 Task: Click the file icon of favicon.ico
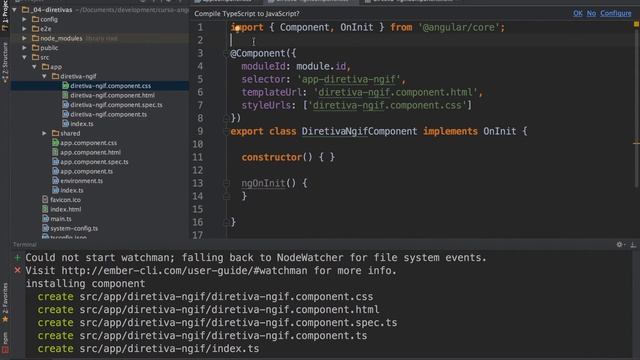45,200
